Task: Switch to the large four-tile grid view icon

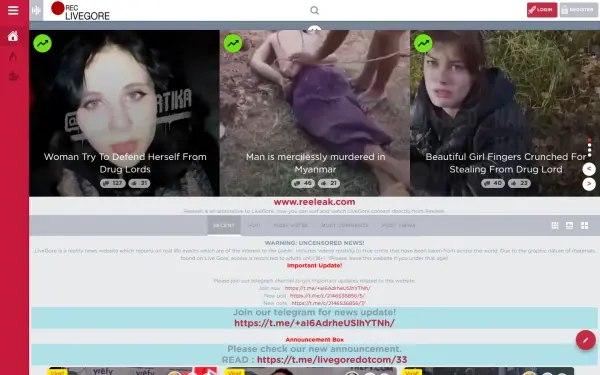Action: coord(584,225)
